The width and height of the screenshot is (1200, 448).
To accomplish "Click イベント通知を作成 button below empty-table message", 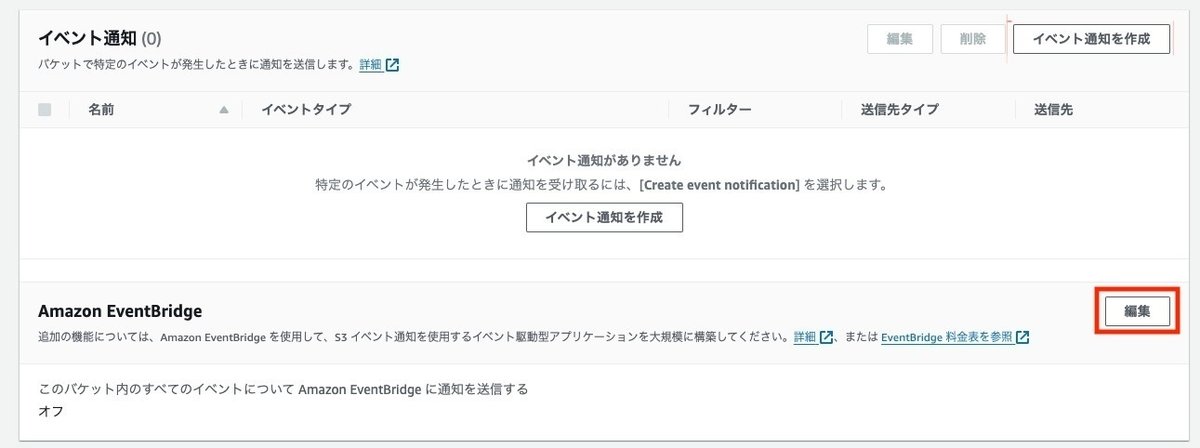I will point(604,217).
